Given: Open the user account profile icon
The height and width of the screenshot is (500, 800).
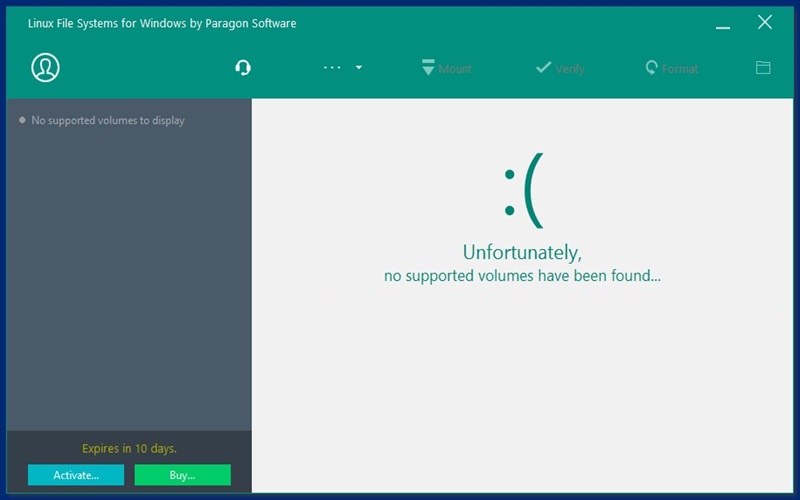Looking at the screenshot, I should tap(45, 67).
